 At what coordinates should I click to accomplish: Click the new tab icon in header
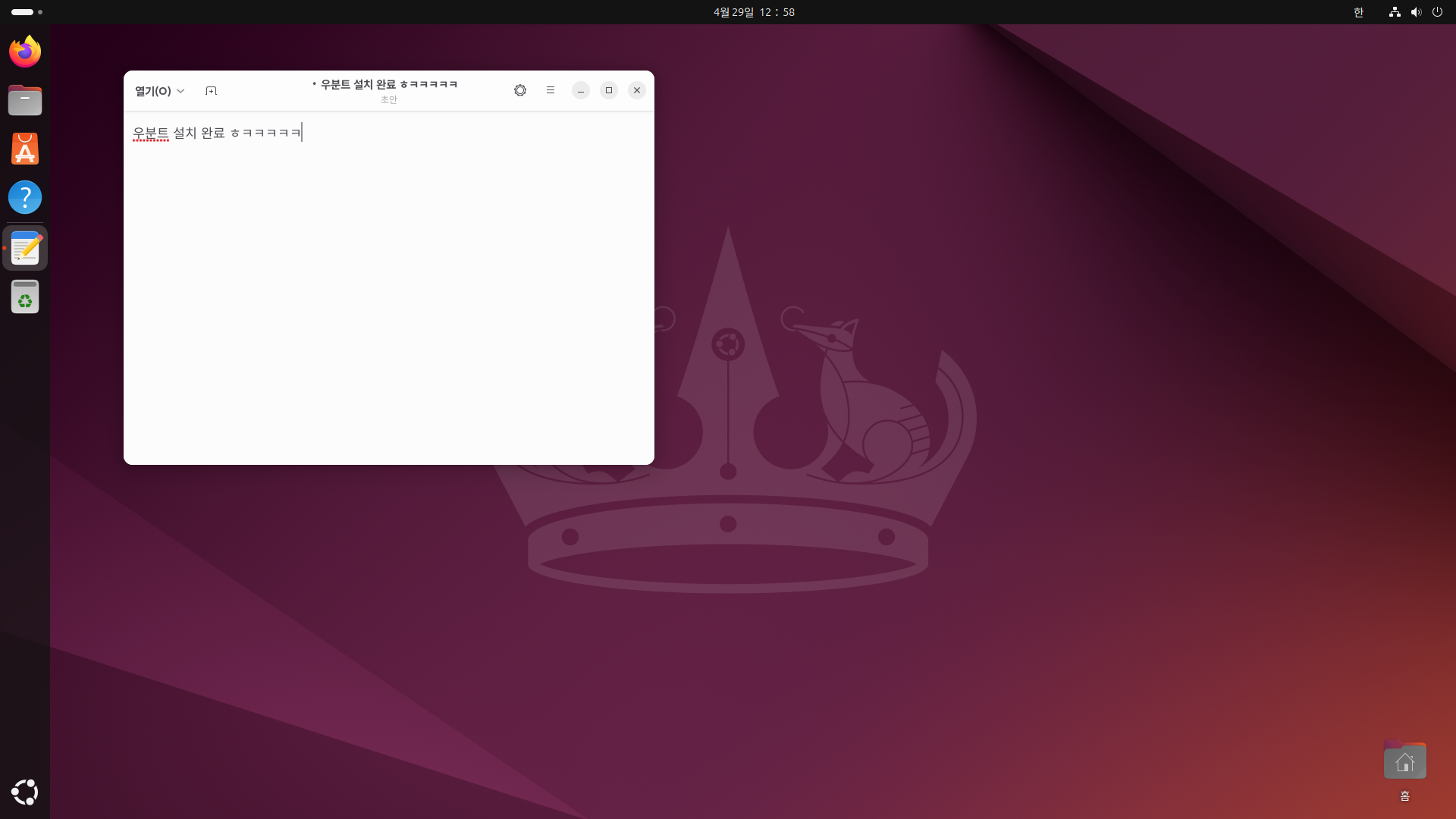point(211,91)
